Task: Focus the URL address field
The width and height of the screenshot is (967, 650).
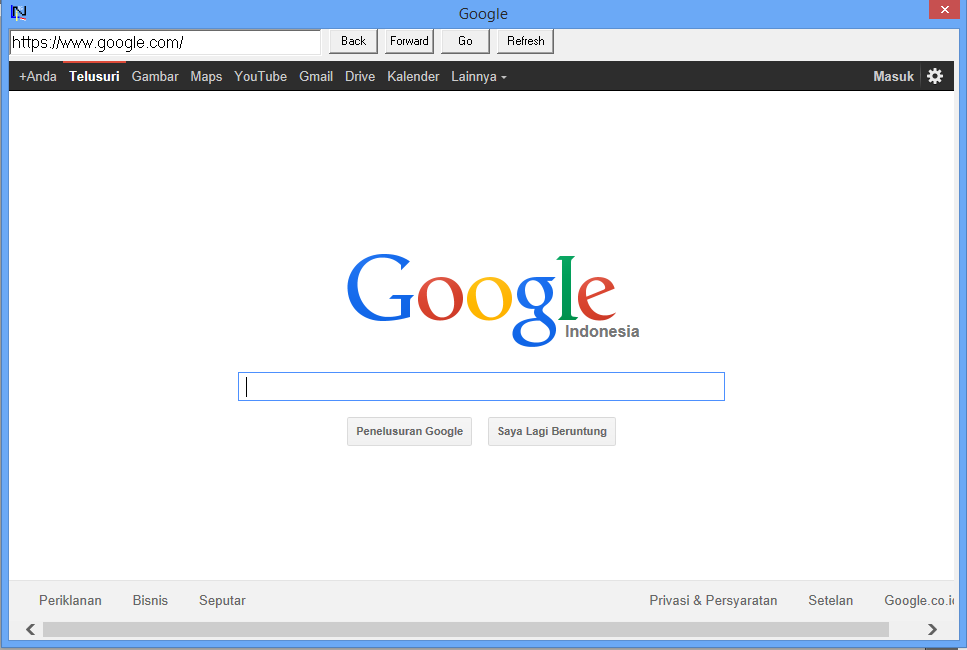Action: point(165,43)
